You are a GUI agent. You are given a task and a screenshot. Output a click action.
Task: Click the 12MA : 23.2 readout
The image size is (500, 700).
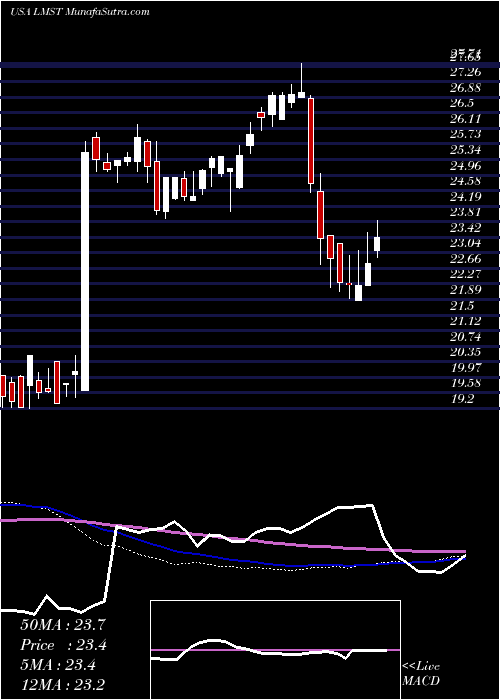[x=63, y=686]
